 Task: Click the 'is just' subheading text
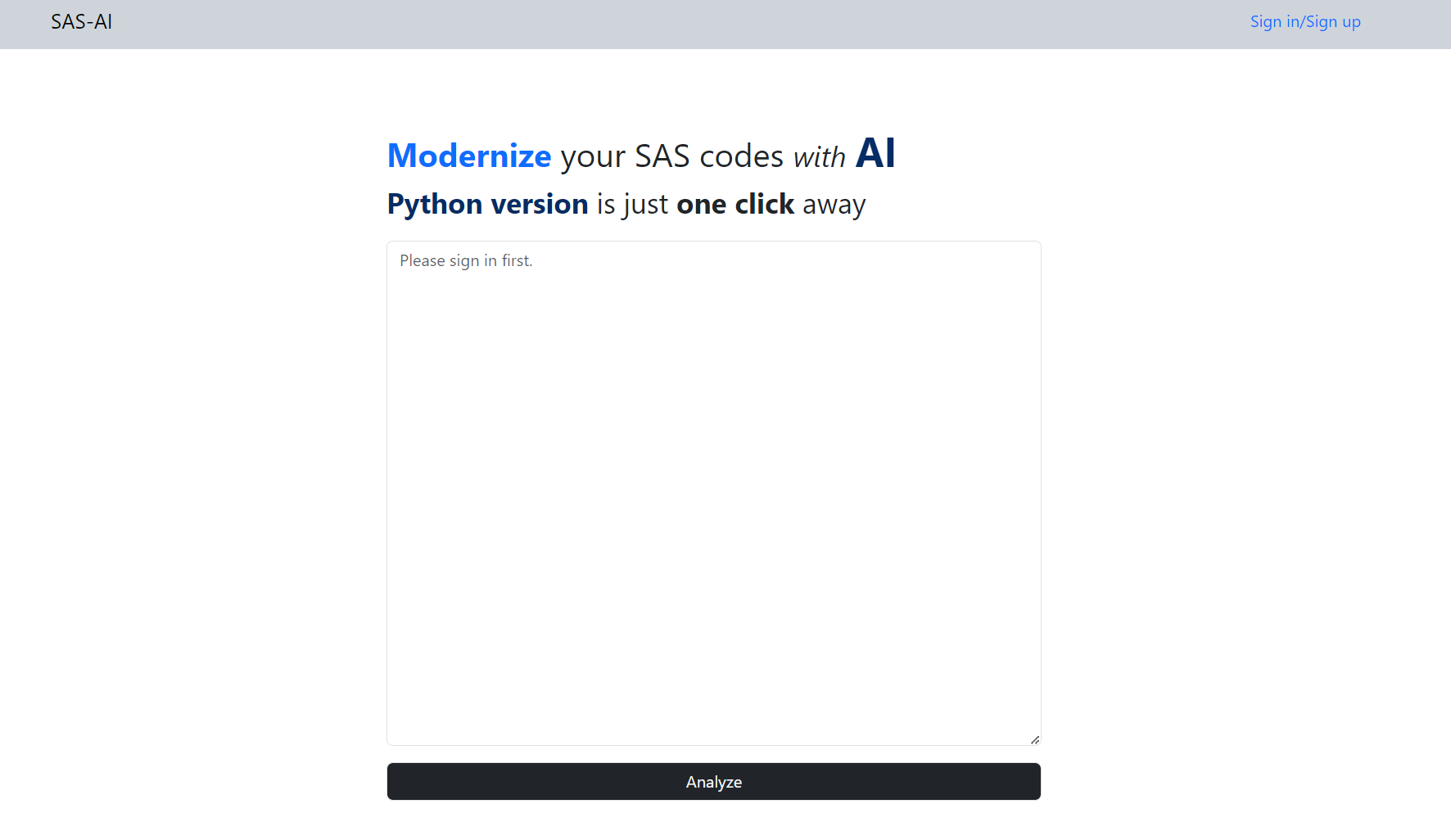(632, 204)
